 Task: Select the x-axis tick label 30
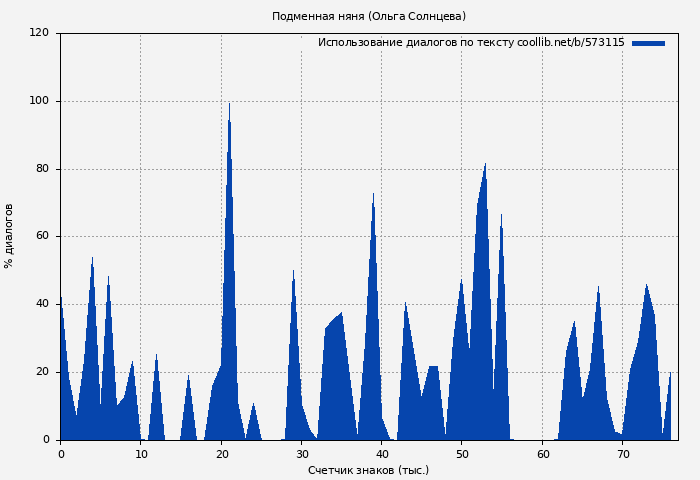point(301,454)
